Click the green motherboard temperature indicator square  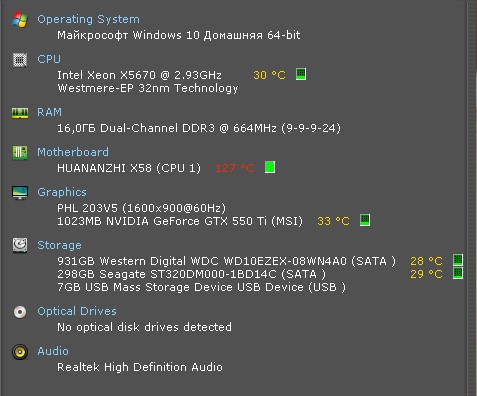[x=270, y=167]
